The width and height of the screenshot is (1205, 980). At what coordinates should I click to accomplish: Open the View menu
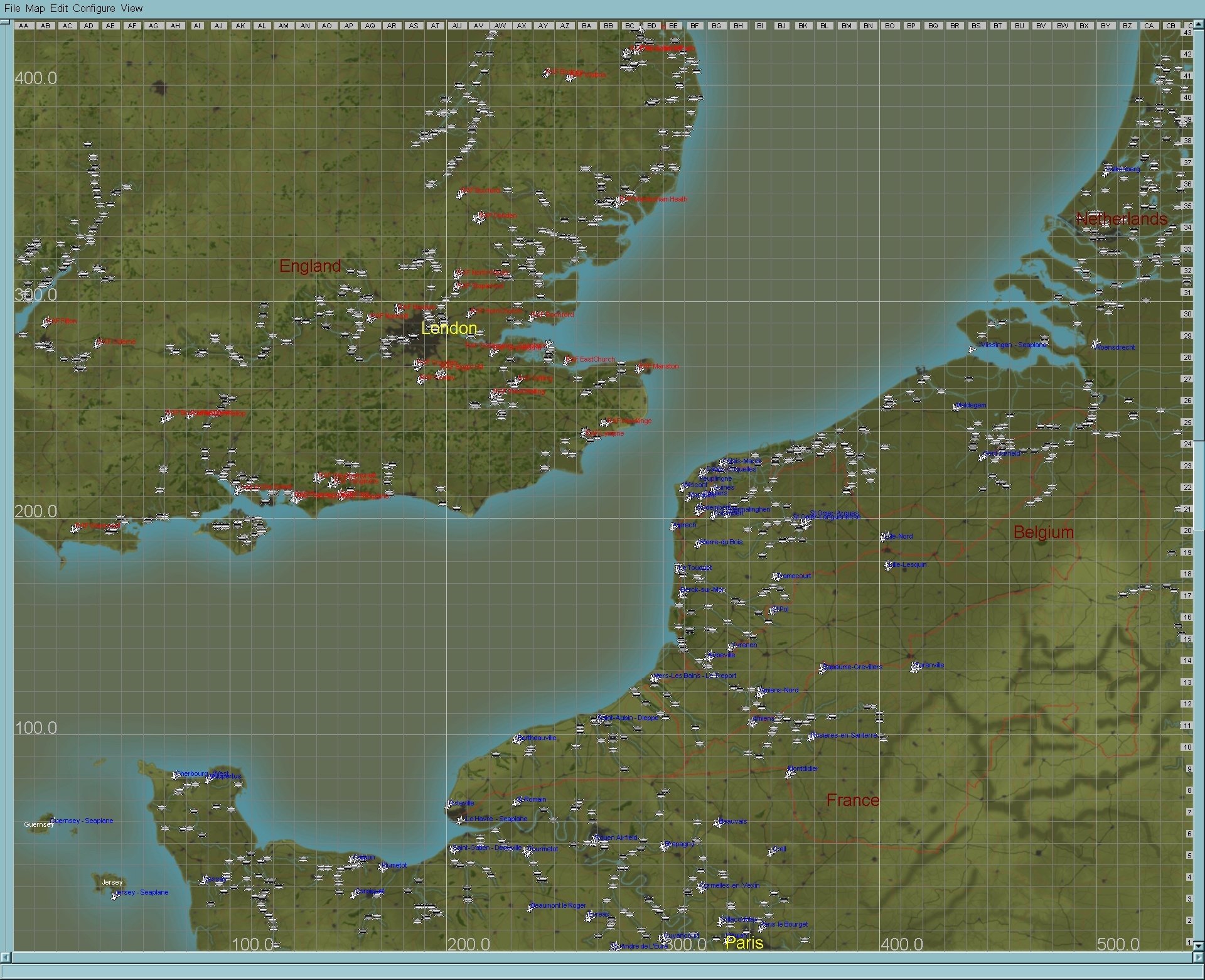point(132,8)
